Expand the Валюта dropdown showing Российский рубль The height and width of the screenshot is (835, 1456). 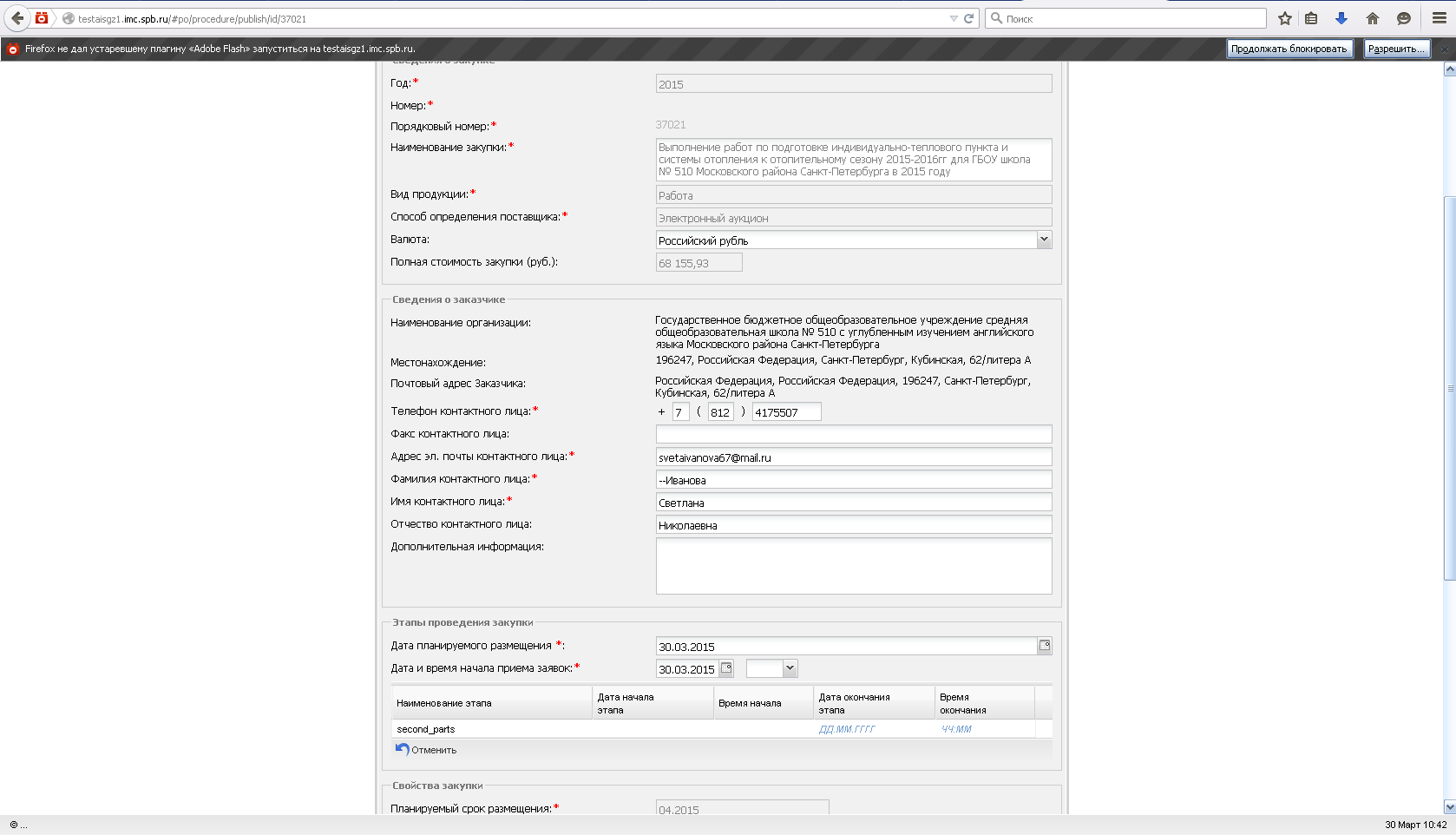click(1044, 240)
